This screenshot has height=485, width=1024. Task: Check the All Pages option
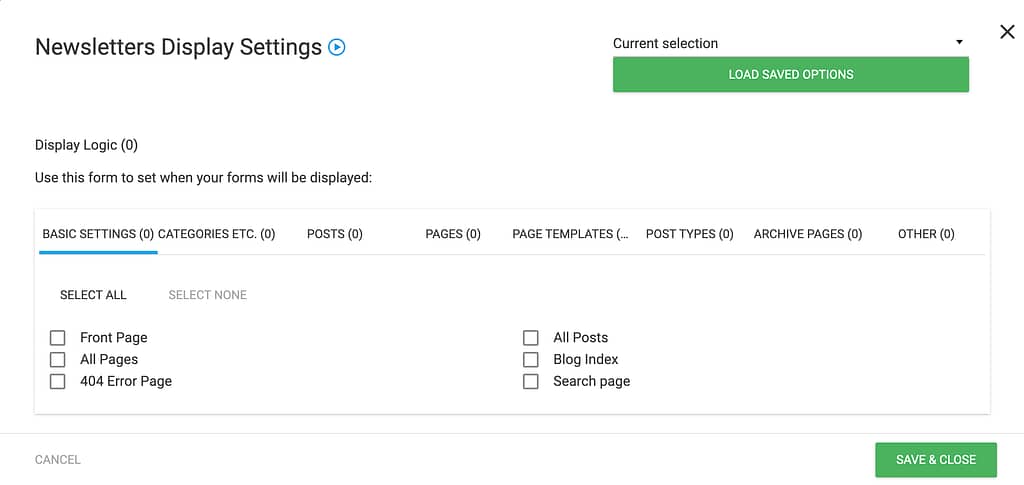click(57, 360)
